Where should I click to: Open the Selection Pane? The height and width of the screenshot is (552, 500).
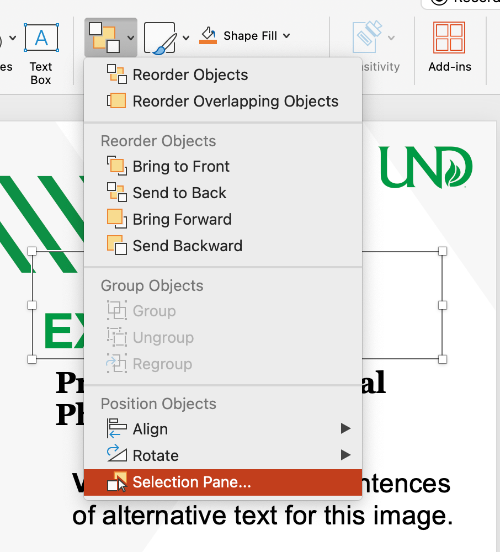tap(223, 482)
